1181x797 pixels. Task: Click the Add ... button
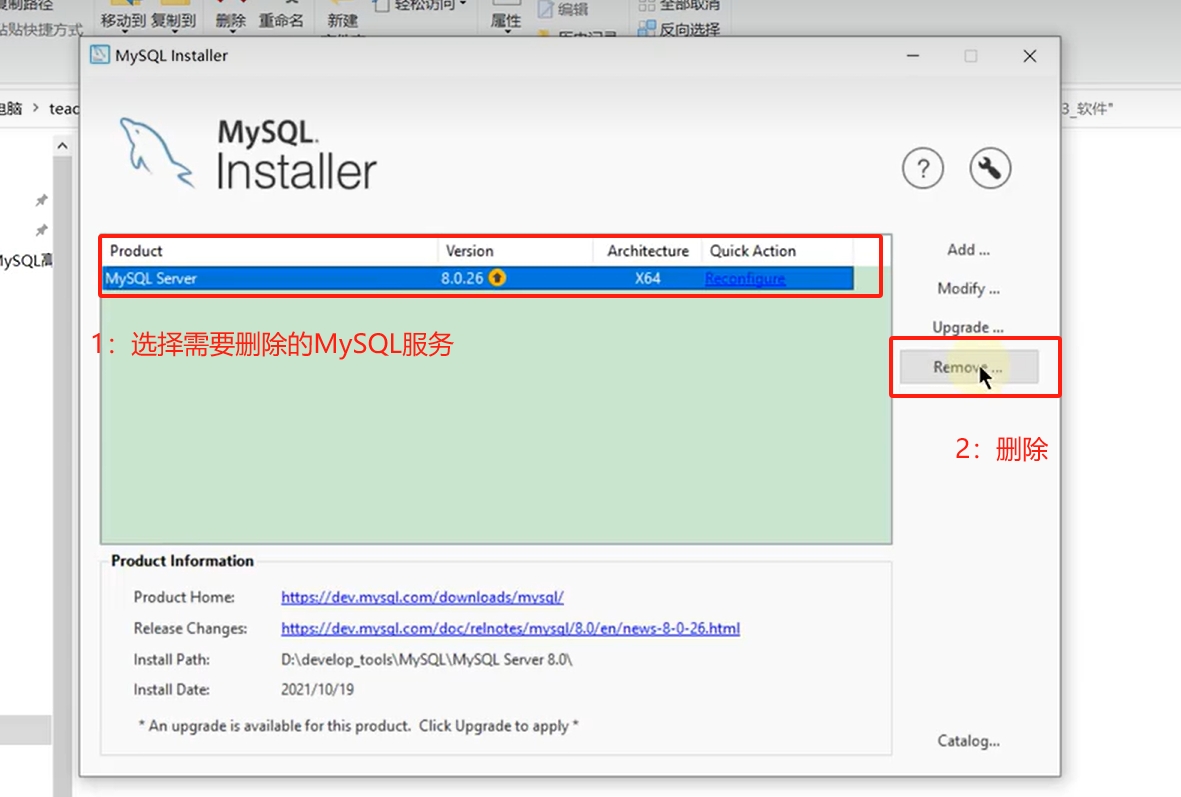coord(969,250)
